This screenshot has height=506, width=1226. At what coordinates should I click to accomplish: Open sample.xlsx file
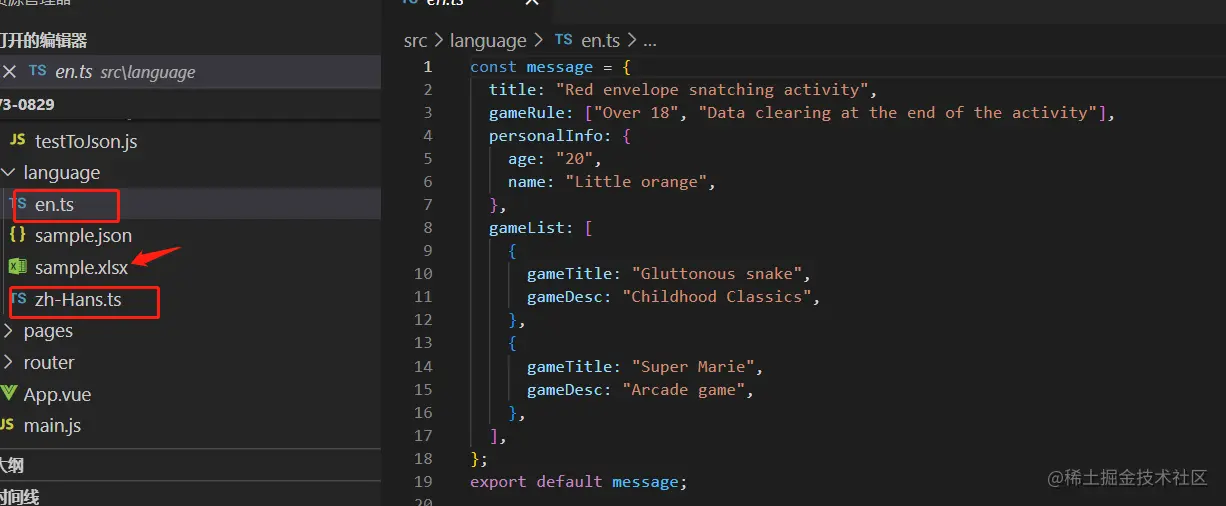[x=81, y=268]
